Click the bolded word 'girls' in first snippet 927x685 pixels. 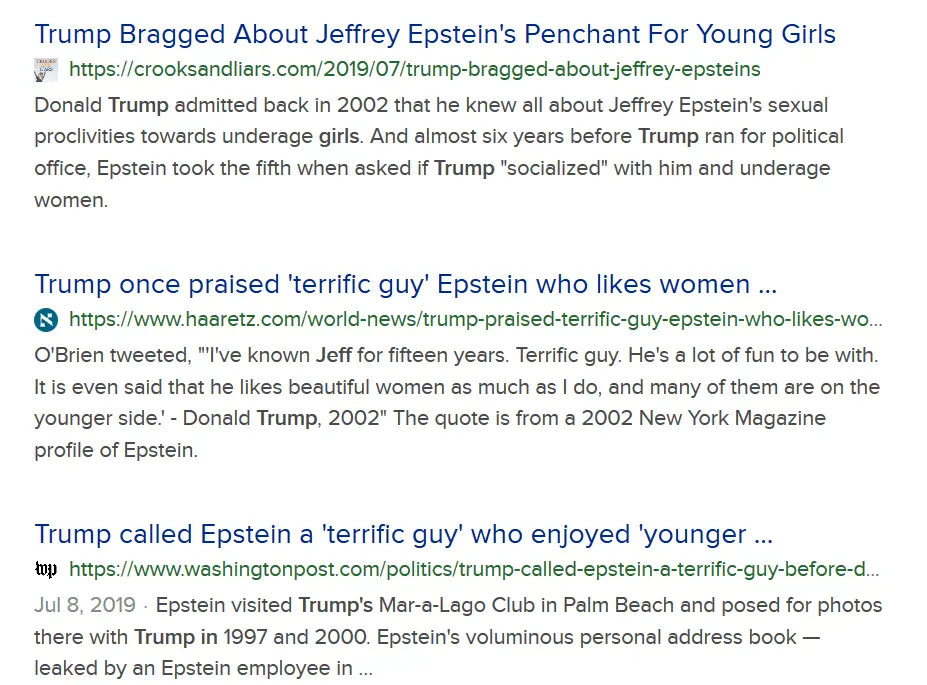[338, 137]
